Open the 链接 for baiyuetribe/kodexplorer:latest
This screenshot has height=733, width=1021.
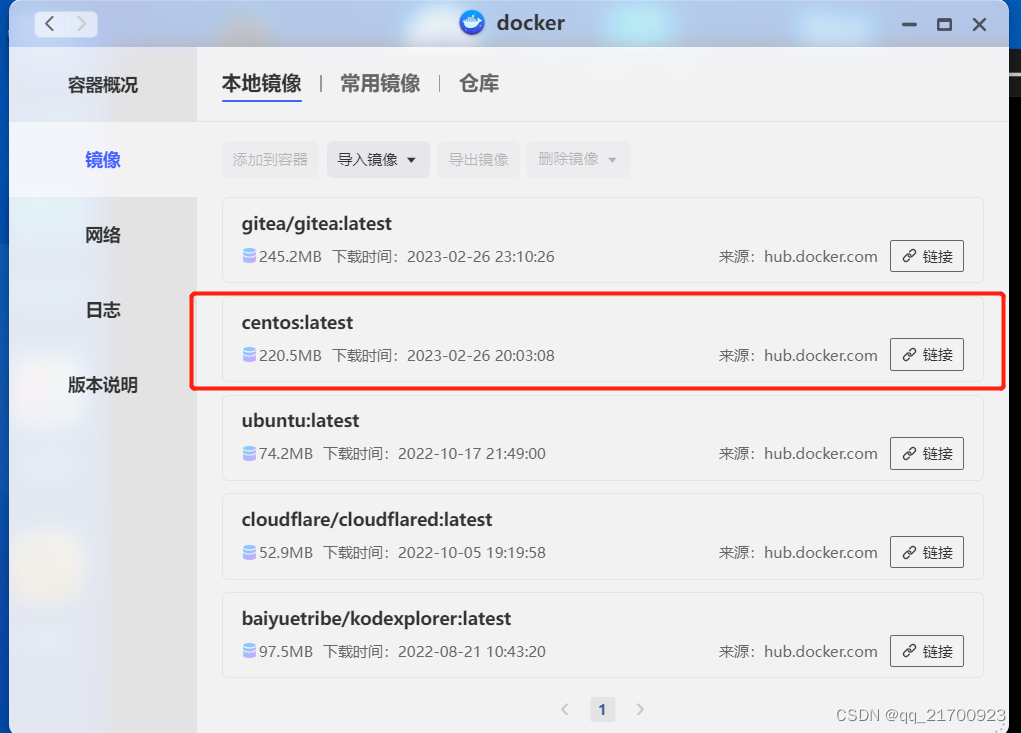[927, 651]
